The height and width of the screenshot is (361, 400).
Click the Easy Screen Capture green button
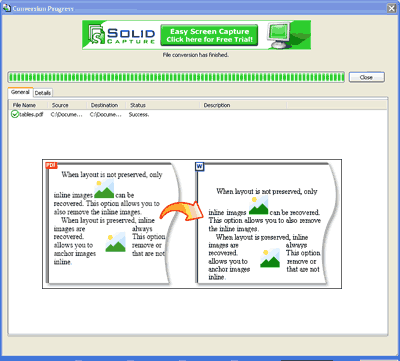click(209, 35)
